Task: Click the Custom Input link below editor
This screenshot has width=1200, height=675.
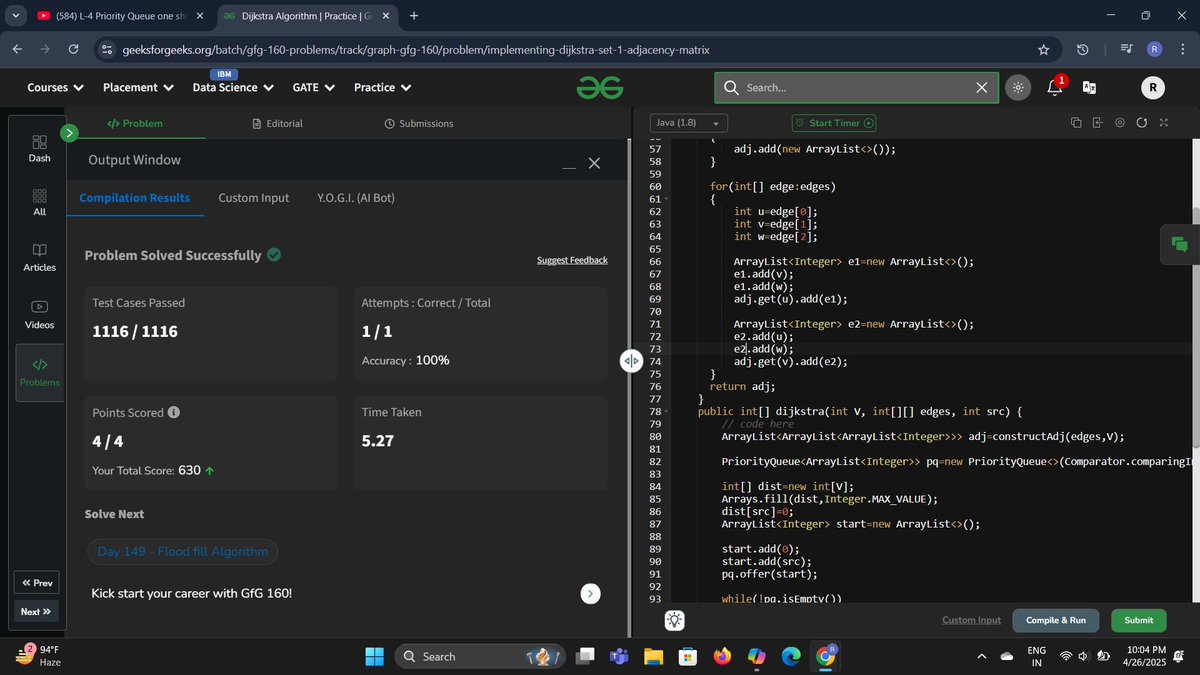Action: [971, 620]
